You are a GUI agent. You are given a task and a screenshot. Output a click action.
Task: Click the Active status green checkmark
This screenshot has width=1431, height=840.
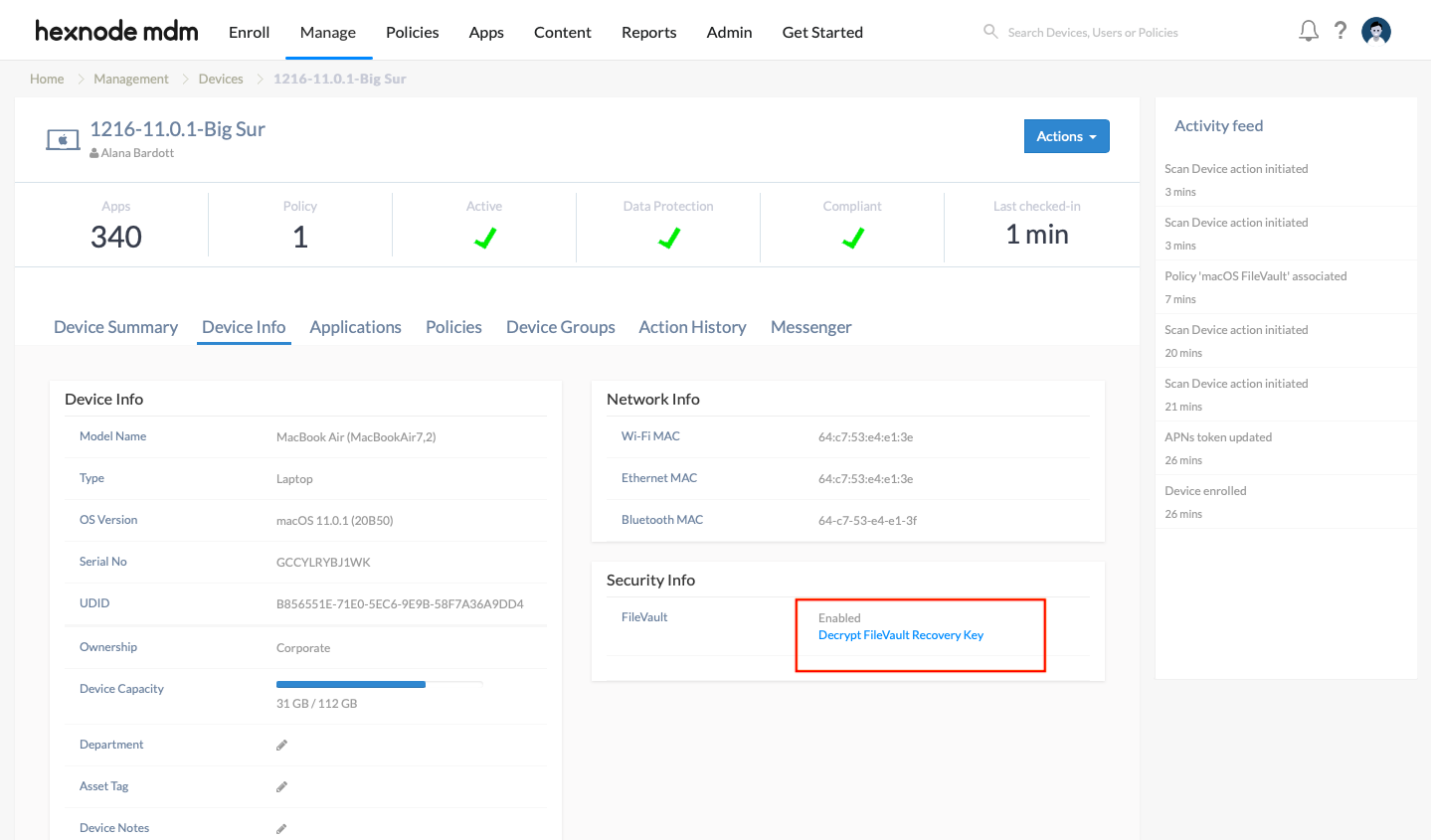pos(485,238)
